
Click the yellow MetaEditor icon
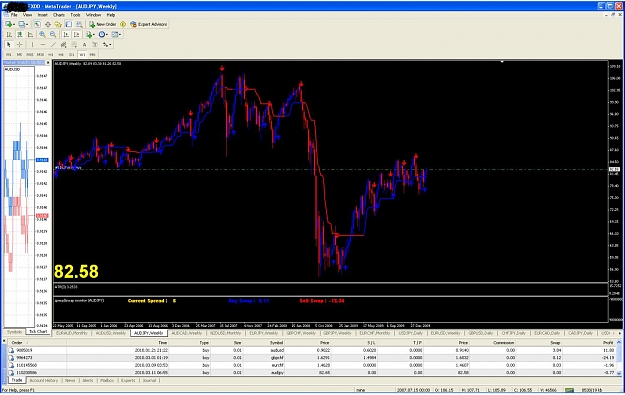pos(123,24)
